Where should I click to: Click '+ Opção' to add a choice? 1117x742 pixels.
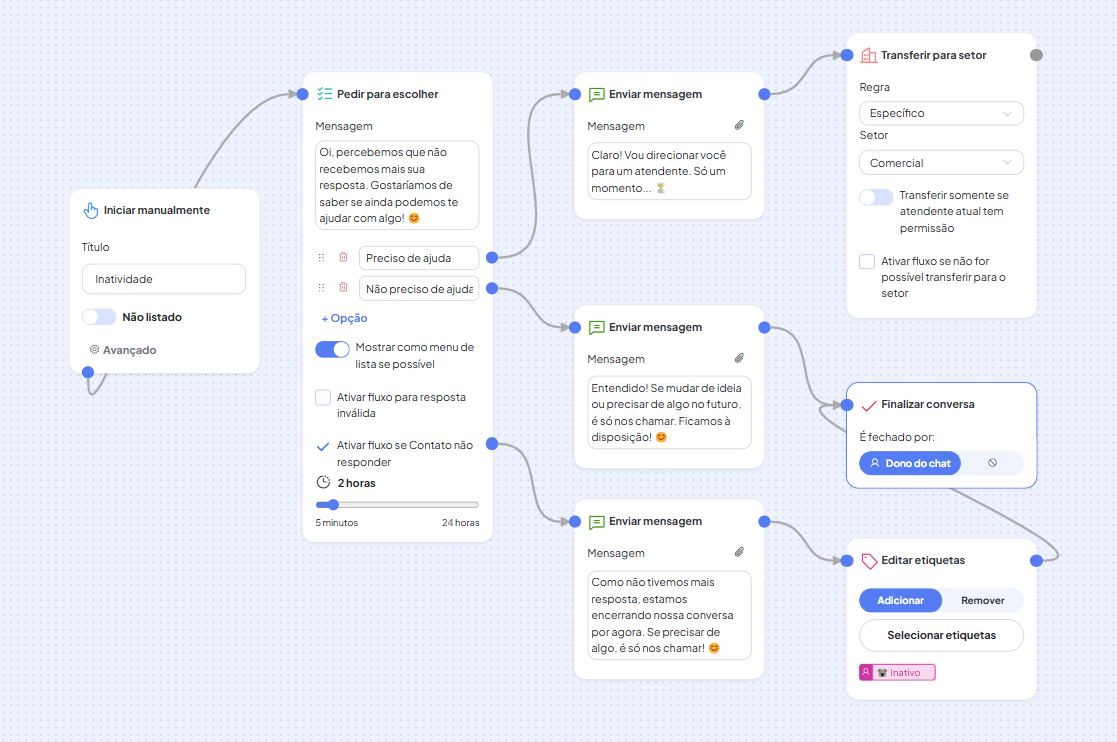(344, 318)
